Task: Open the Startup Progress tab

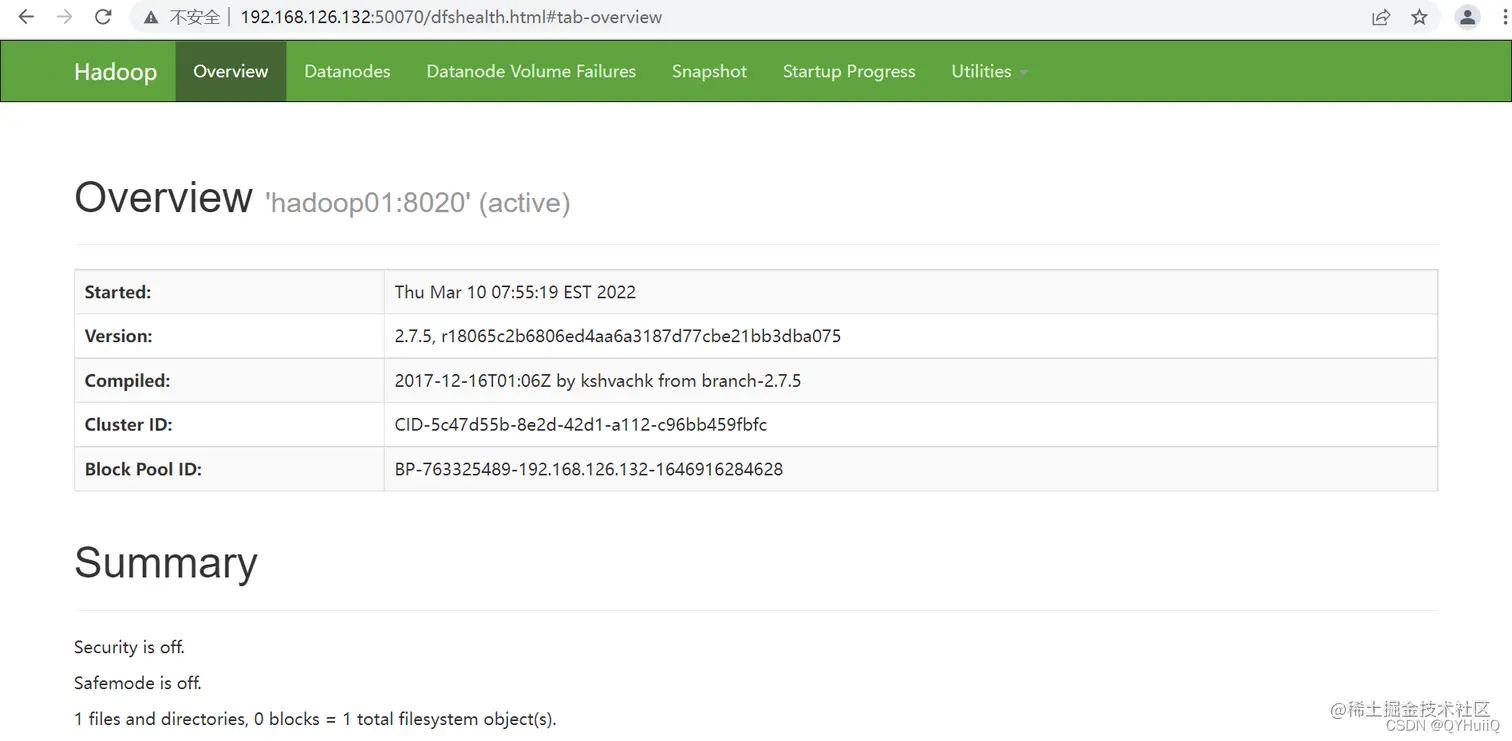Action: [x=849, y=71]
